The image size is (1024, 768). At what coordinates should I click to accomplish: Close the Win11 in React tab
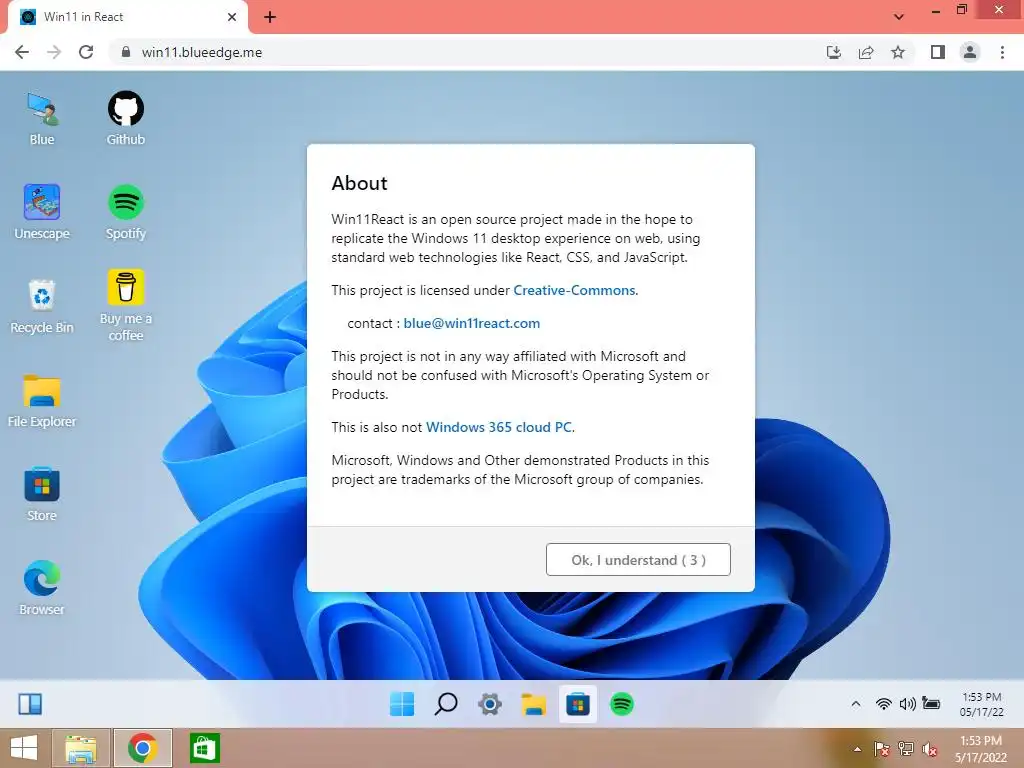pyautogui.click(x=232, y=17)
